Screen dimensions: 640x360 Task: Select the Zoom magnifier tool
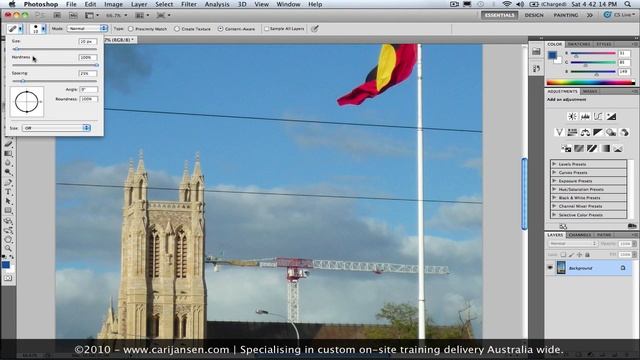coord(8,248)
